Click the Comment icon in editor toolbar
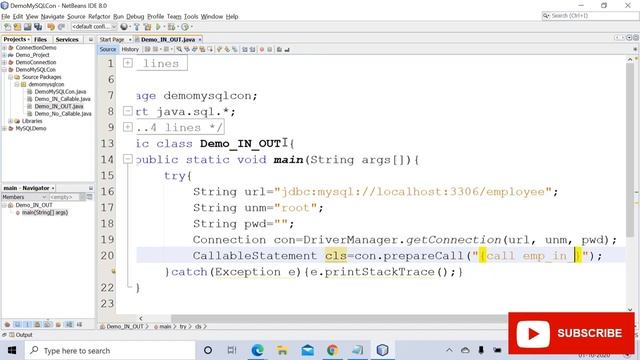 (x=279, y=49)
